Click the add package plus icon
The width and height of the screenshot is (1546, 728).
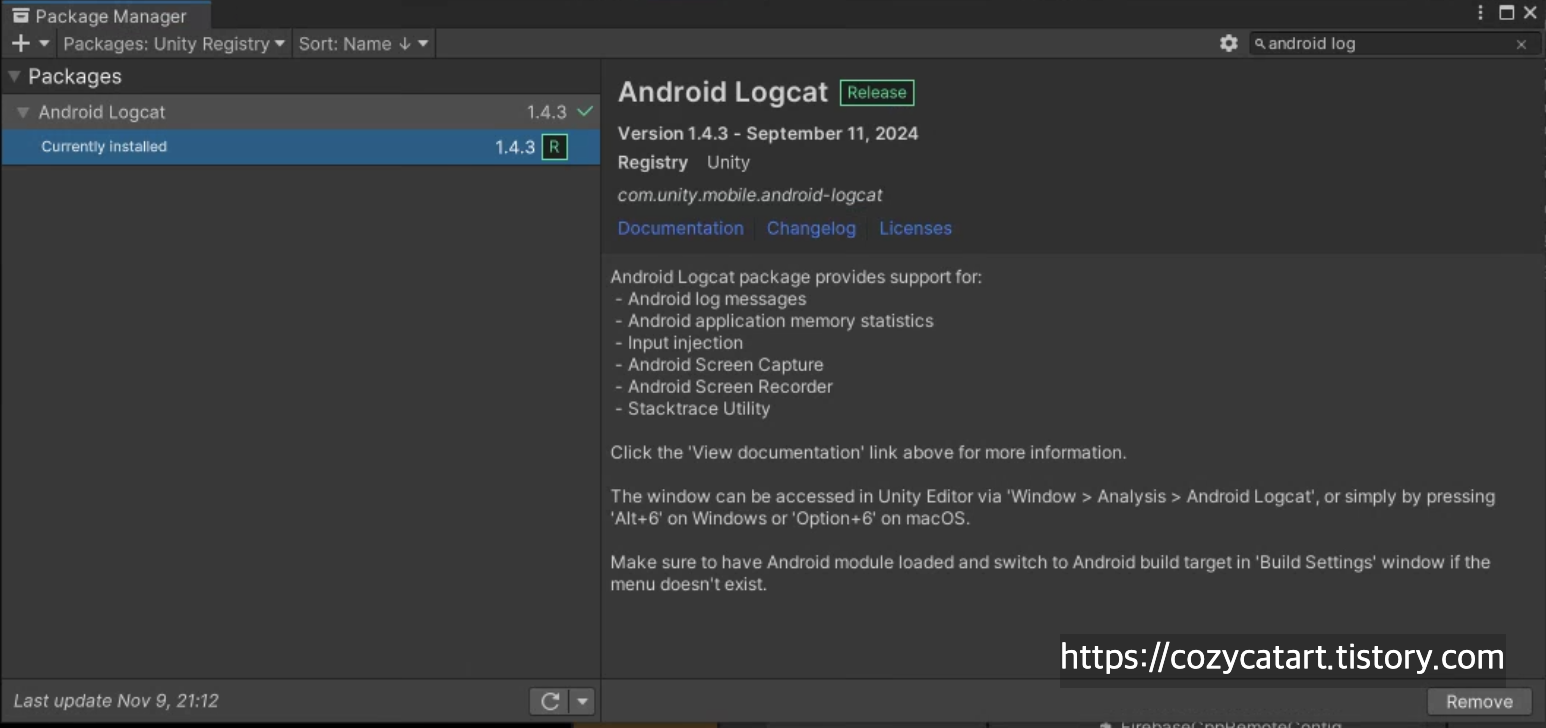(x=20, y=43)
